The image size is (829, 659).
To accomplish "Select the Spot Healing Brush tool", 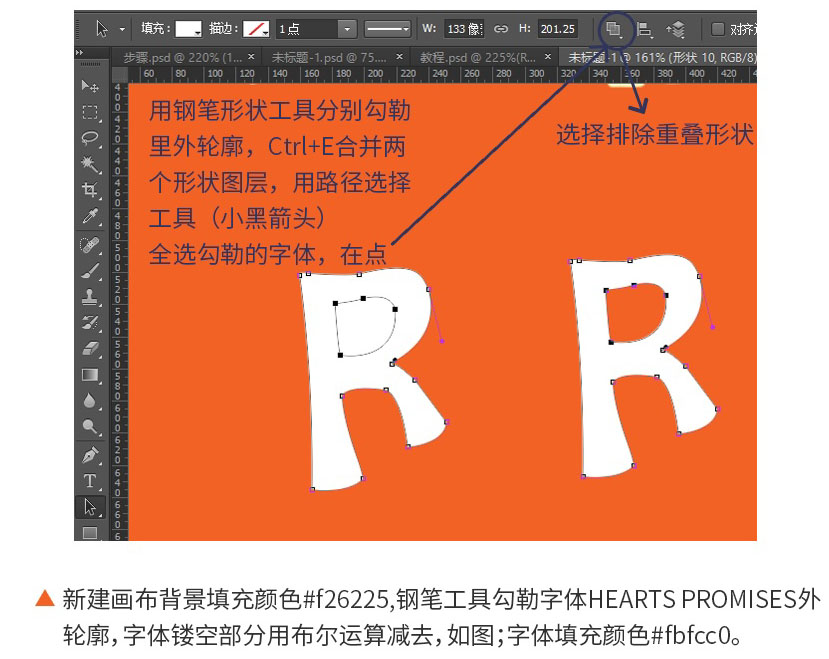I will [90, 245].
